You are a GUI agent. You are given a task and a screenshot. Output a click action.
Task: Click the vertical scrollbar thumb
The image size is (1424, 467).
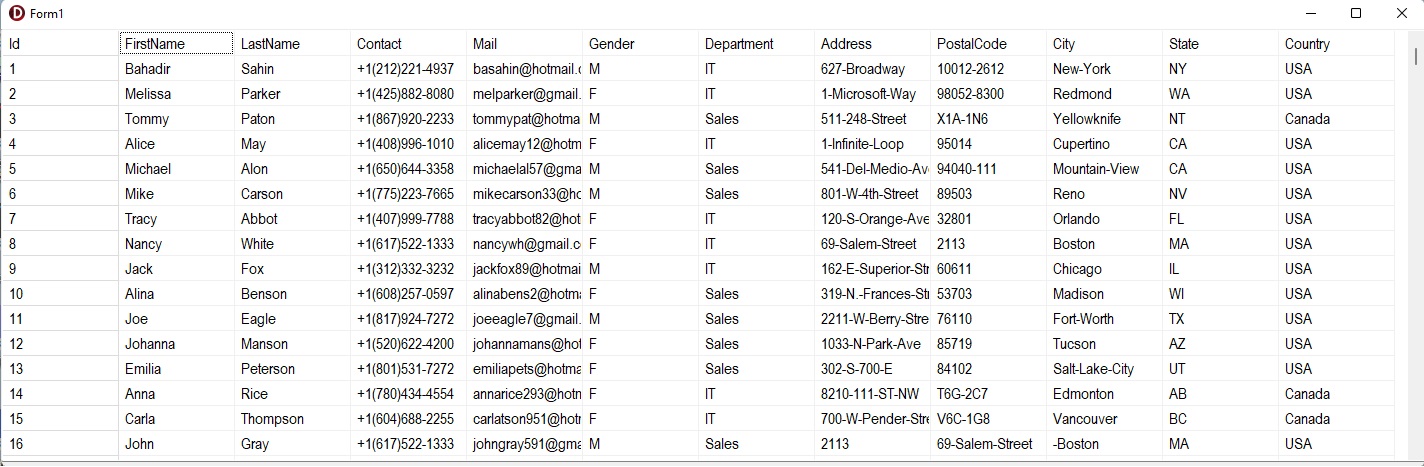[x=1416, y=55]
